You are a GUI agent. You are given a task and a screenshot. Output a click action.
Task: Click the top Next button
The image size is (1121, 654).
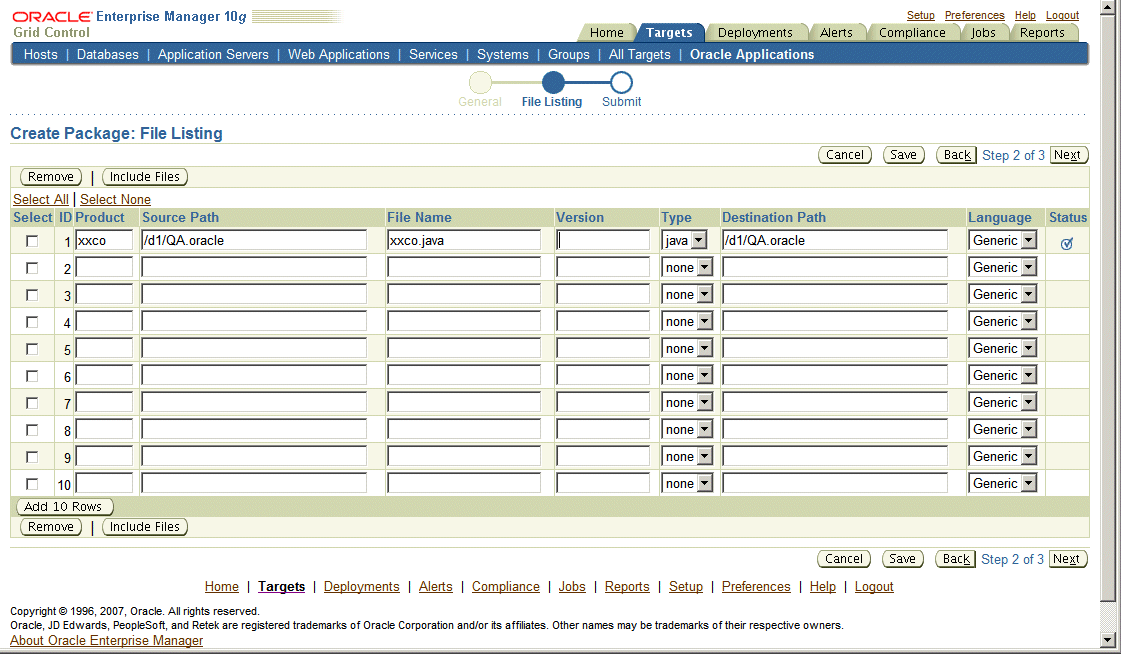(x=1068, y=155)
